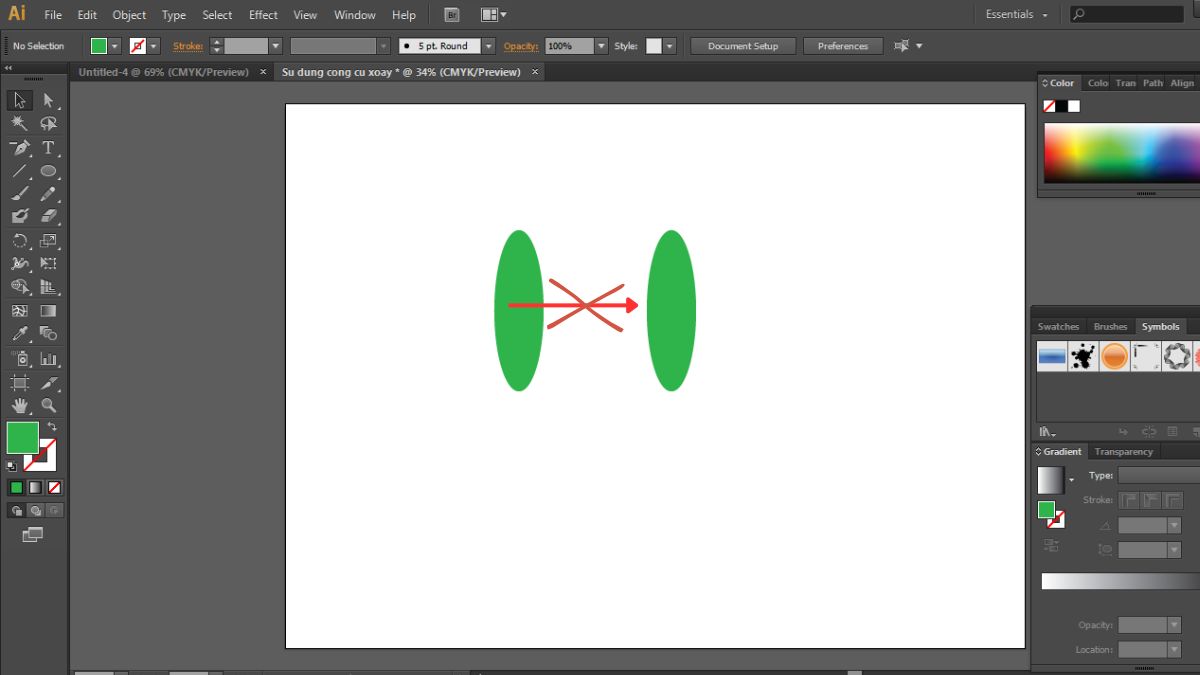Click Change Screen Mode button
Image resolution: width=1200 pixels, height=675 pixels.
coord(33,535)
